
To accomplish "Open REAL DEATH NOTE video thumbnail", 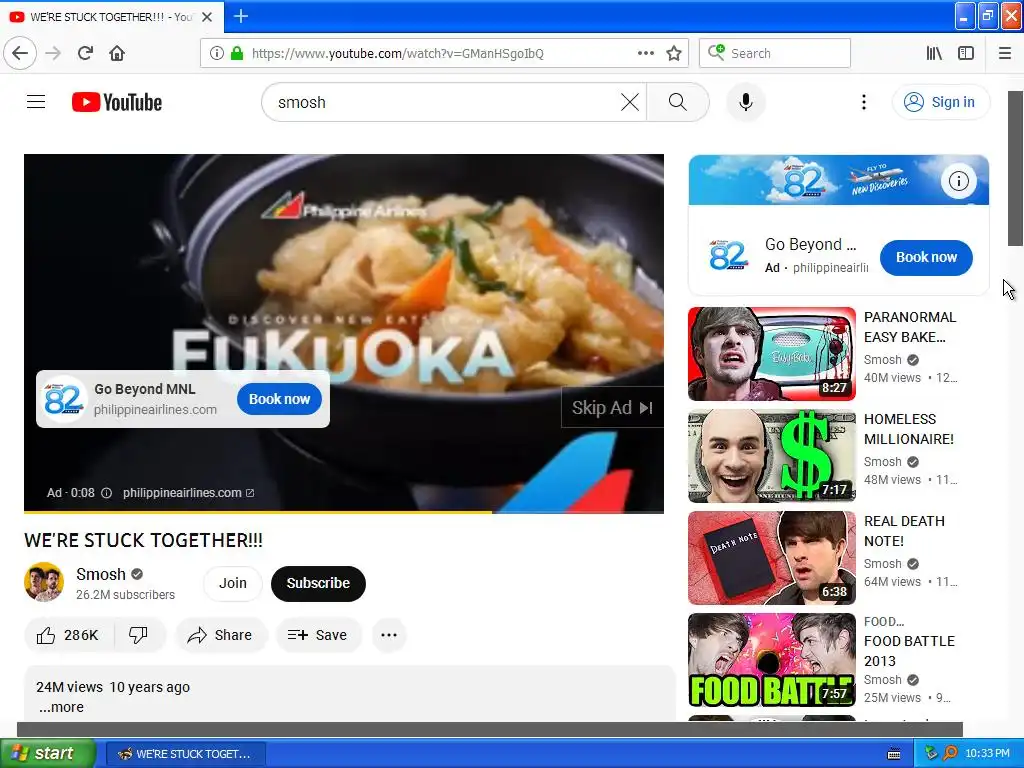I will click(x=772, y=558).
